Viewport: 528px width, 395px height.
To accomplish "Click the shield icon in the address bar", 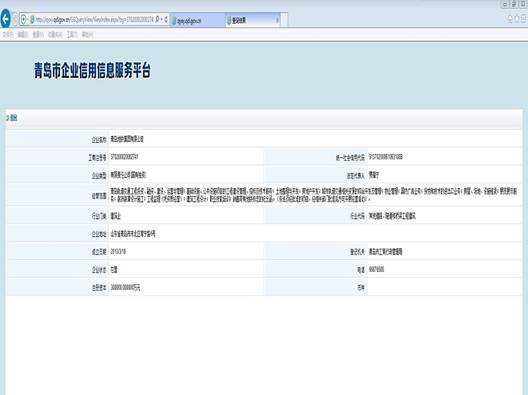I will 24,20.
